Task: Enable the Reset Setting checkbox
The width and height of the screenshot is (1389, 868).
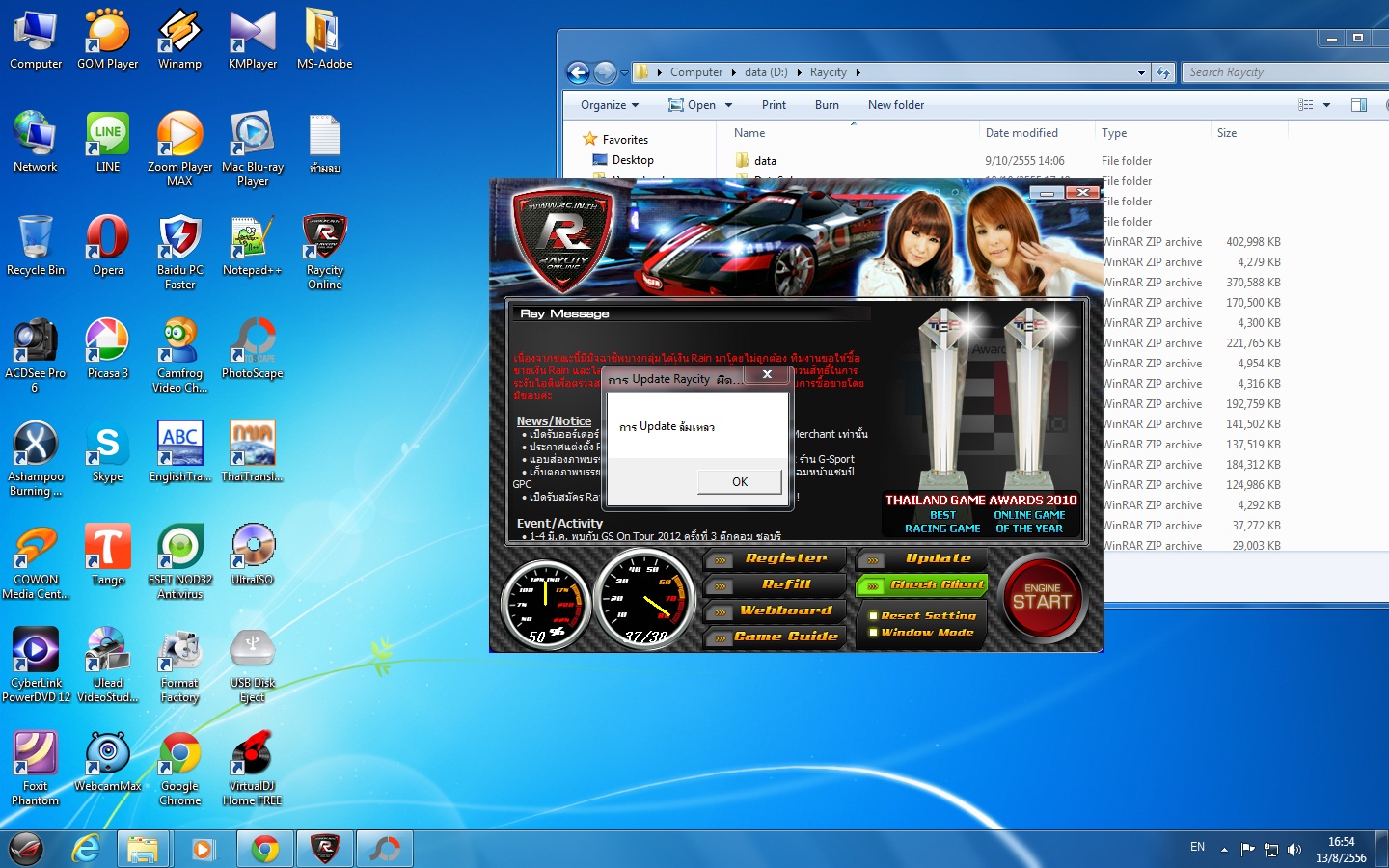Action: click(x=873, y=615)
